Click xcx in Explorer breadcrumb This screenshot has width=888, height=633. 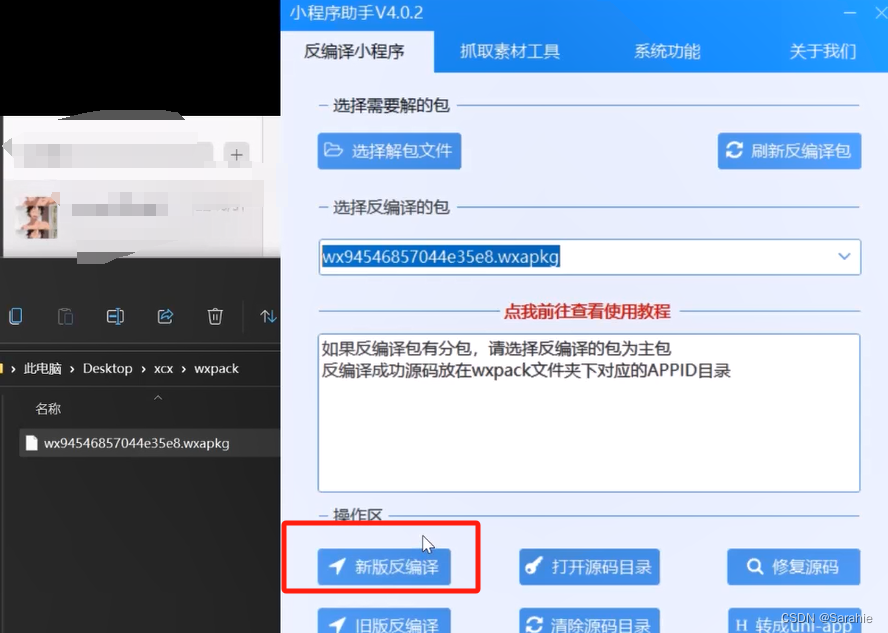pyautogui.click(x=164, y=369)
